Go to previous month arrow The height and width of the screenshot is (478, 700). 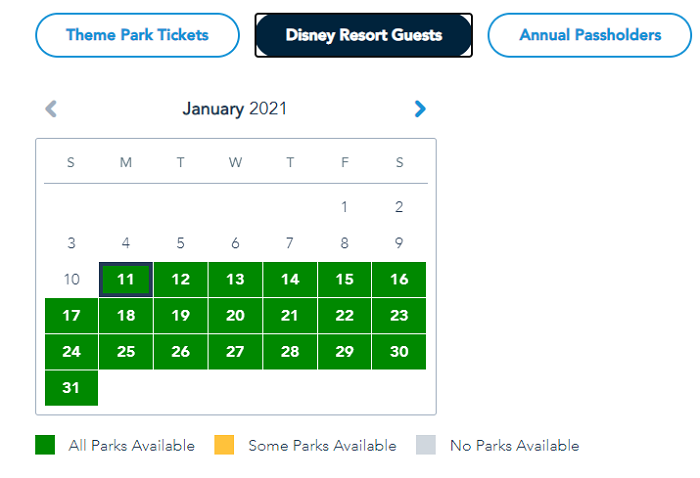(51, 109)
